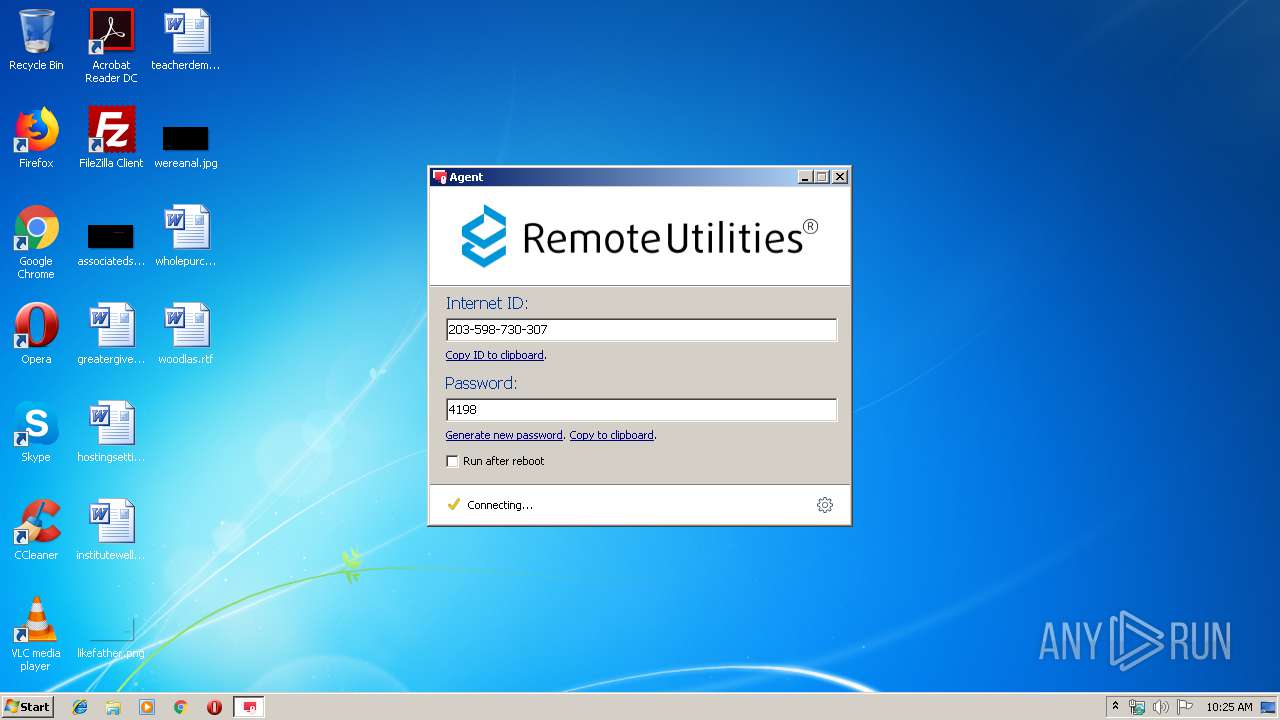Image resolution: width=1280 pixels, height=720 pixels.
Task: Enable Run after reboot checkbox
Action: 452,461
